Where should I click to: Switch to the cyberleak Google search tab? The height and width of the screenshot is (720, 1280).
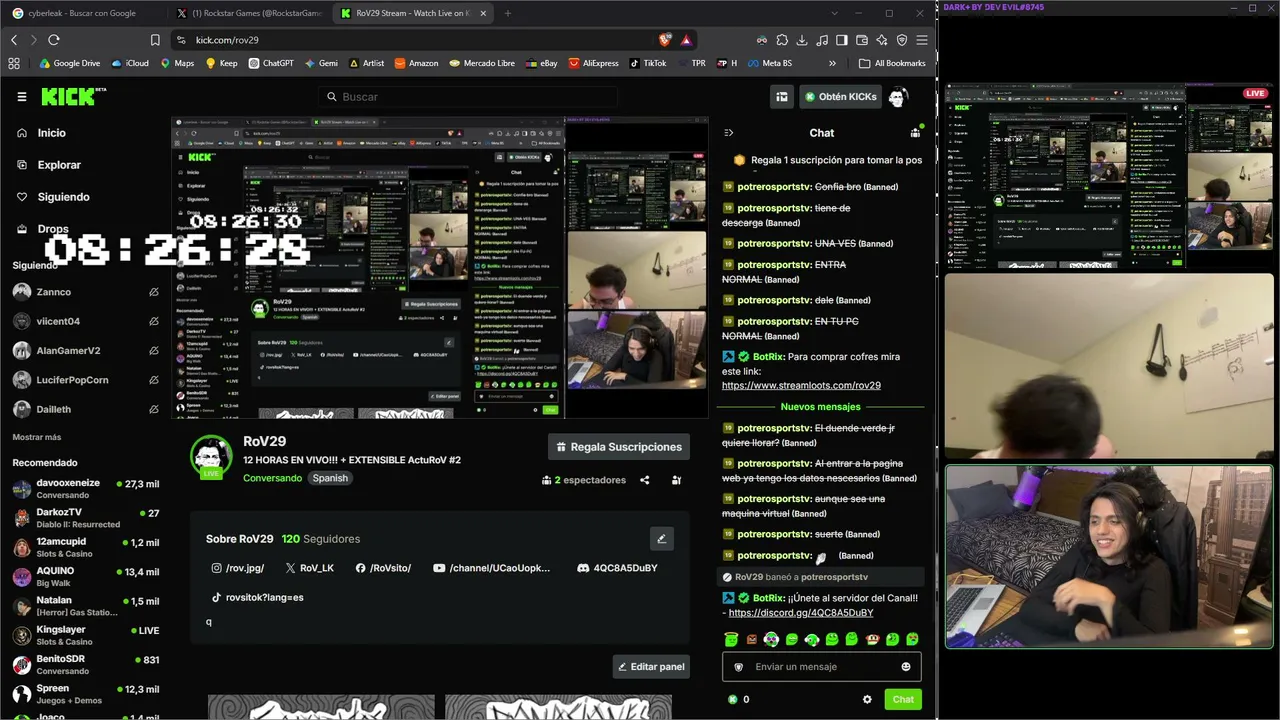coord(82,13)
